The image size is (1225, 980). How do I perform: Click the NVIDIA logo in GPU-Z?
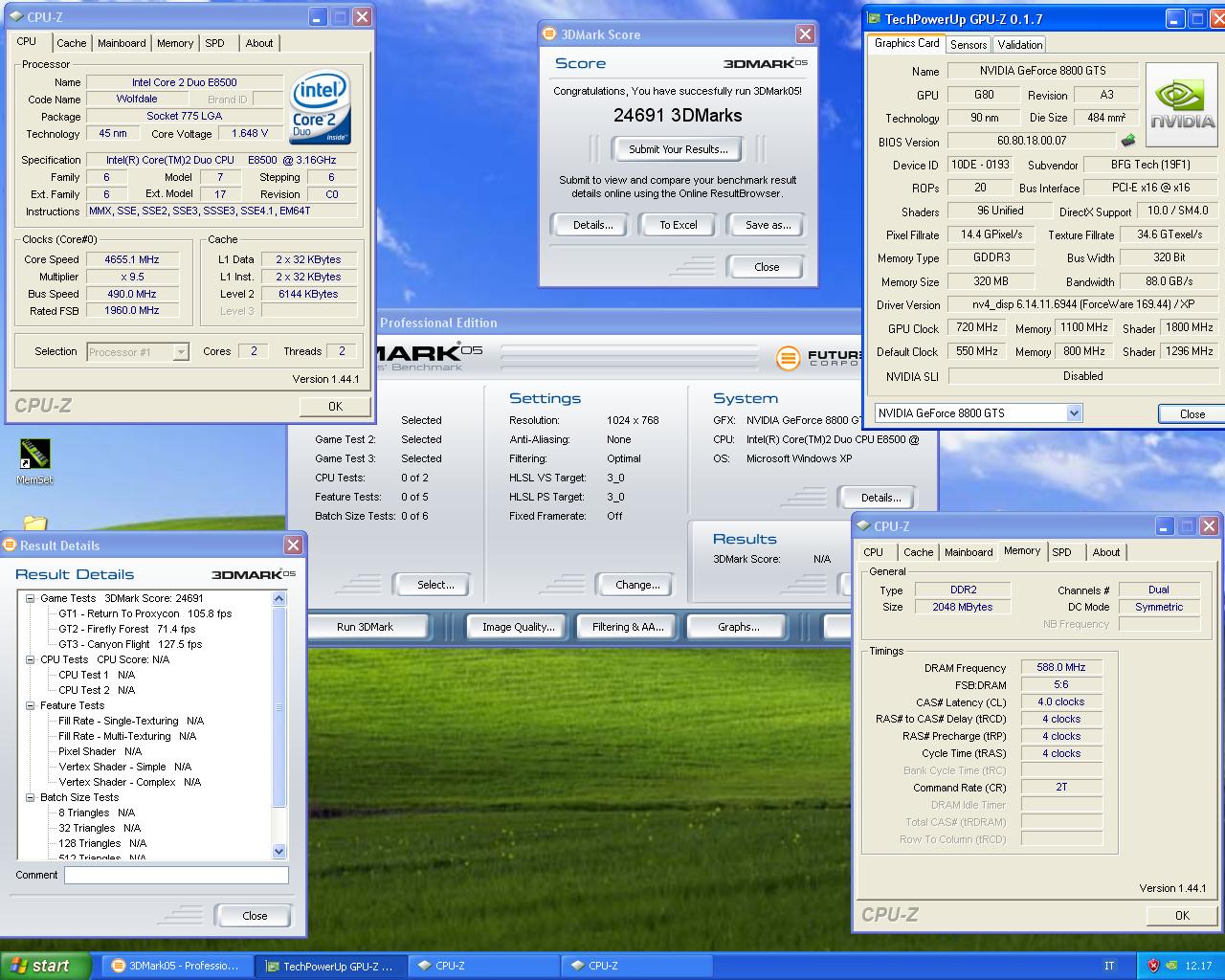pos(1182,103)
